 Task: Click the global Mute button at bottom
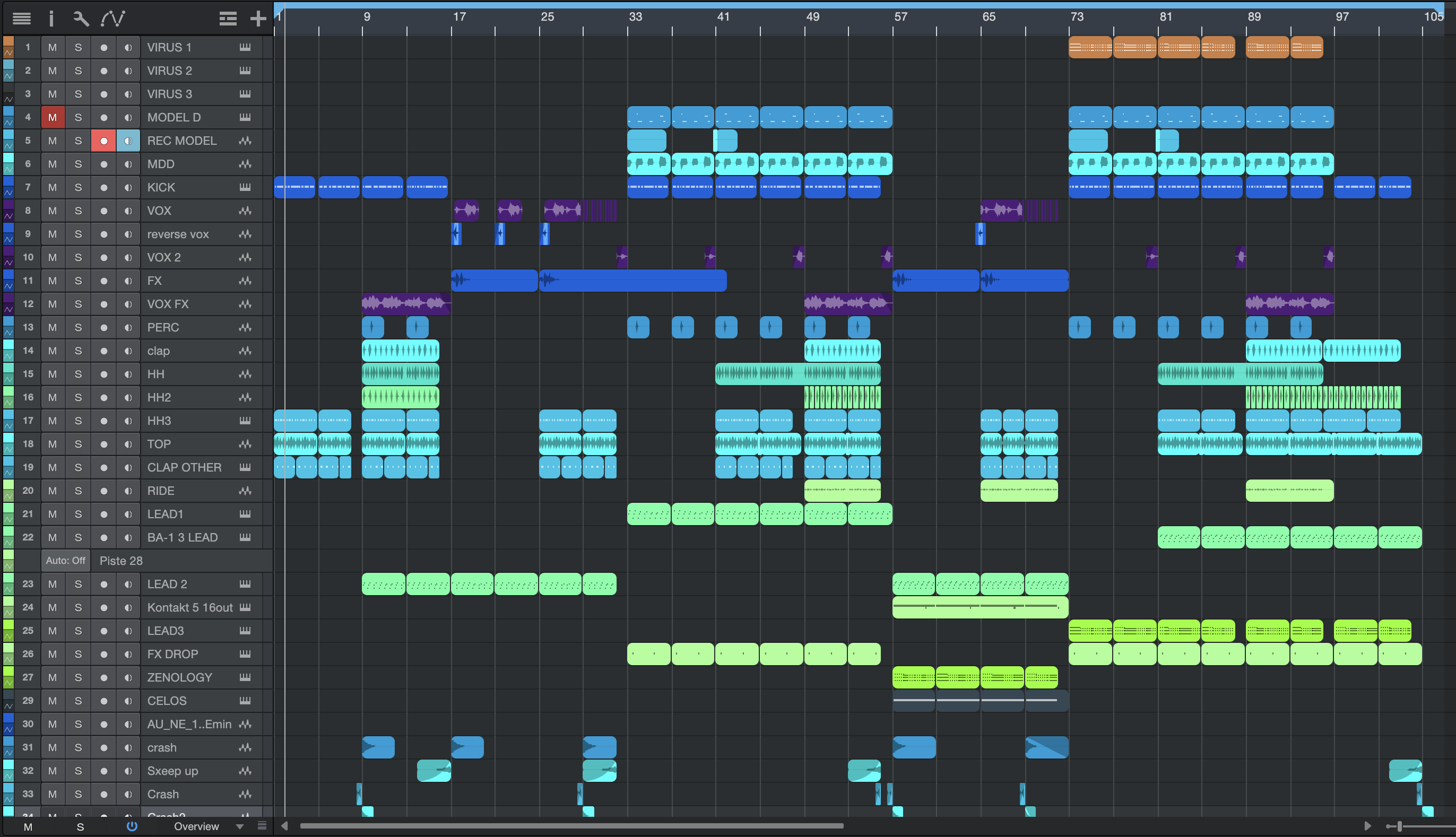click(x=28, y=826)
